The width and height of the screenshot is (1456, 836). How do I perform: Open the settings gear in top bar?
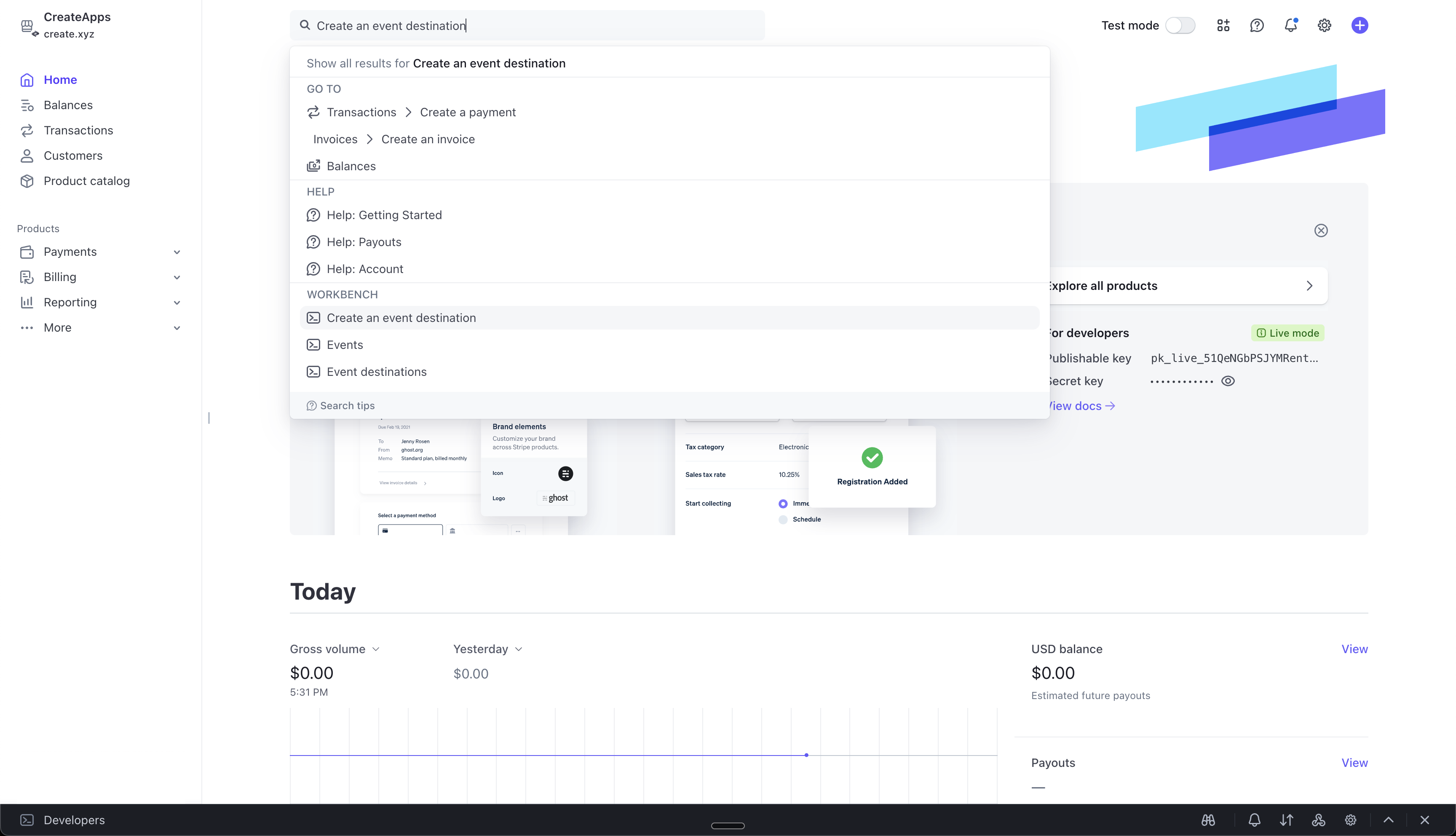[x=1324, y=25]
